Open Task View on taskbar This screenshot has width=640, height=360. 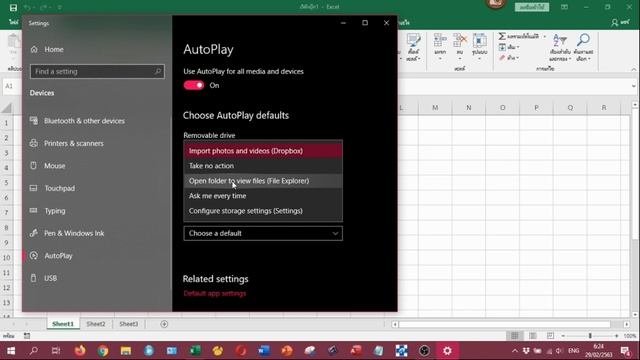tap(56, 351)
